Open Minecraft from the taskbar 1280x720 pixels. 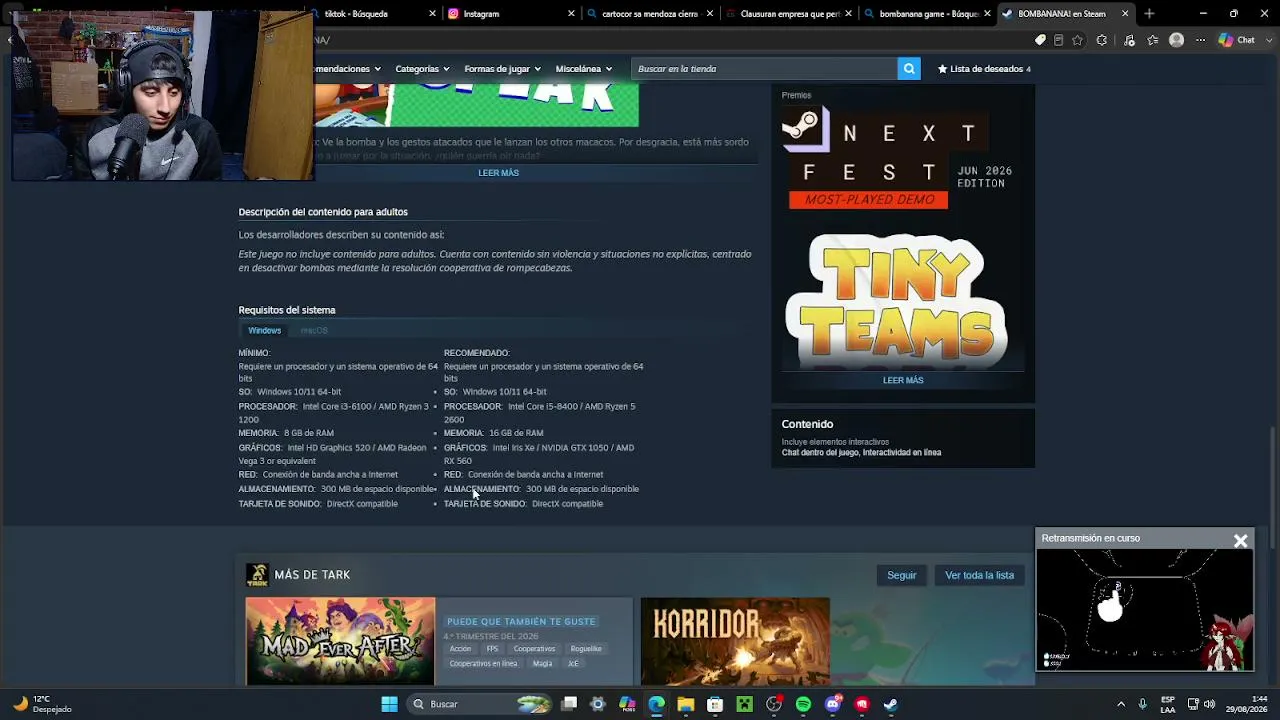744,704
